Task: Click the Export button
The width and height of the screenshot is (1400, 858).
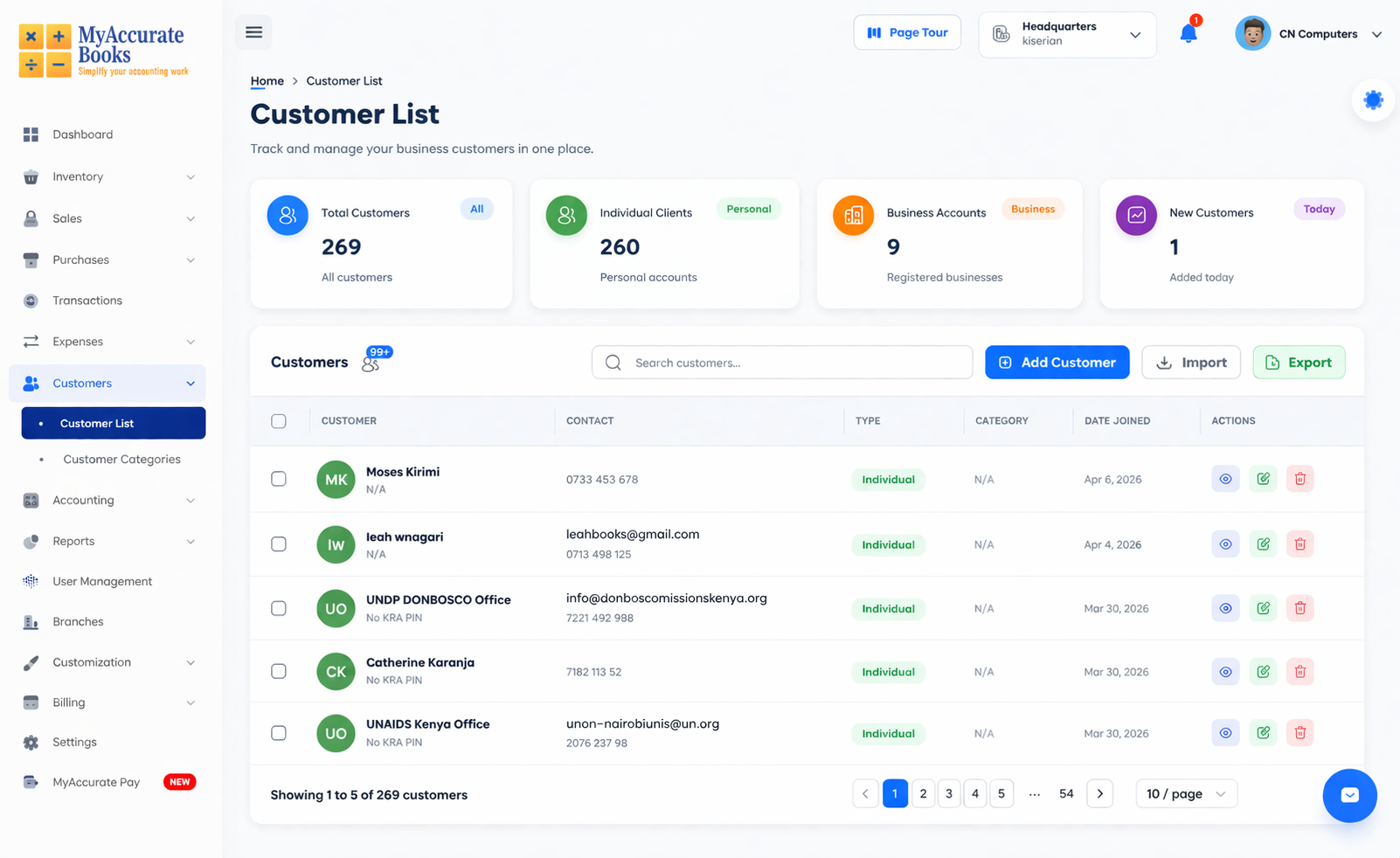Action: pos(1299,363)
